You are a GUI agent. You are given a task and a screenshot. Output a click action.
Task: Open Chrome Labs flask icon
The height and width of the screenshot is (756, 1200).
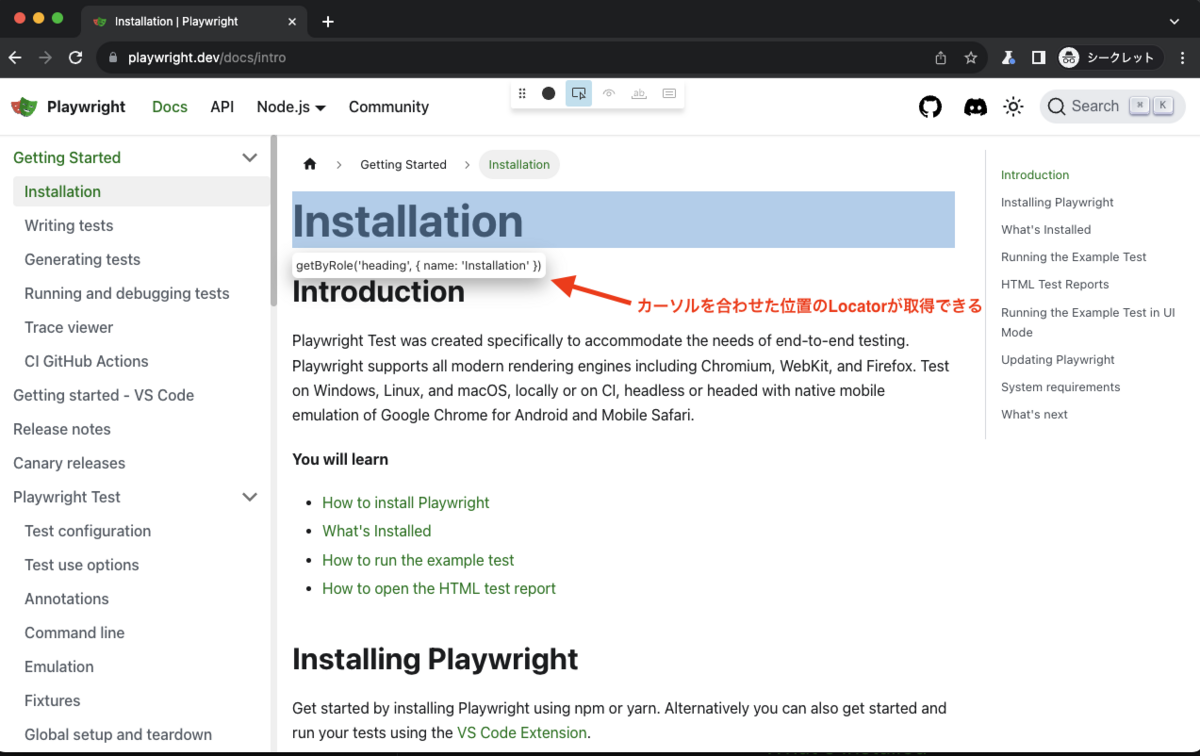tap(1010, 58)
